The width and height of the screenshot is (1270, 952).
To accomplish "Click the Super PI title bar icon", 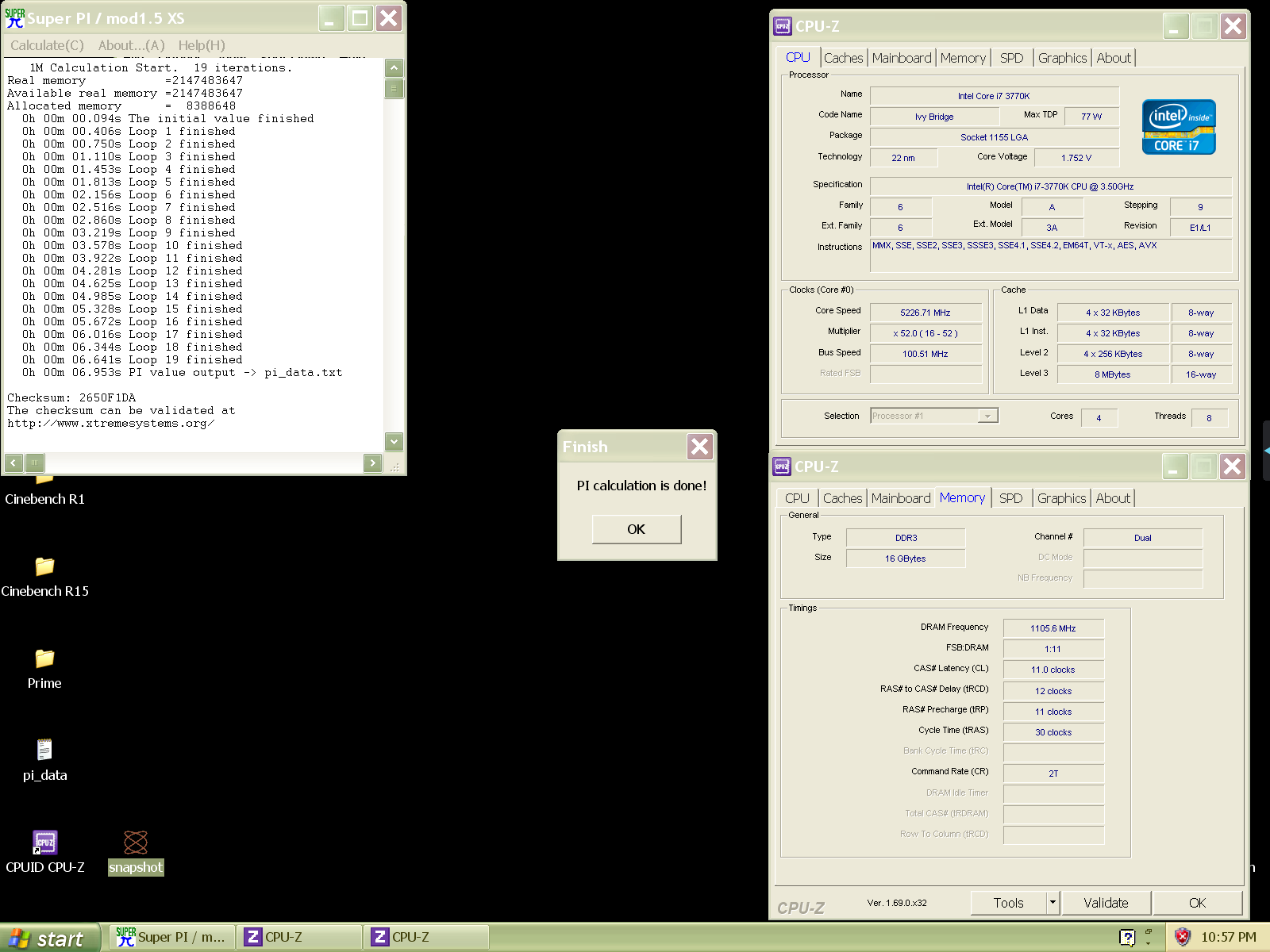I will click(x=14, y=18).
